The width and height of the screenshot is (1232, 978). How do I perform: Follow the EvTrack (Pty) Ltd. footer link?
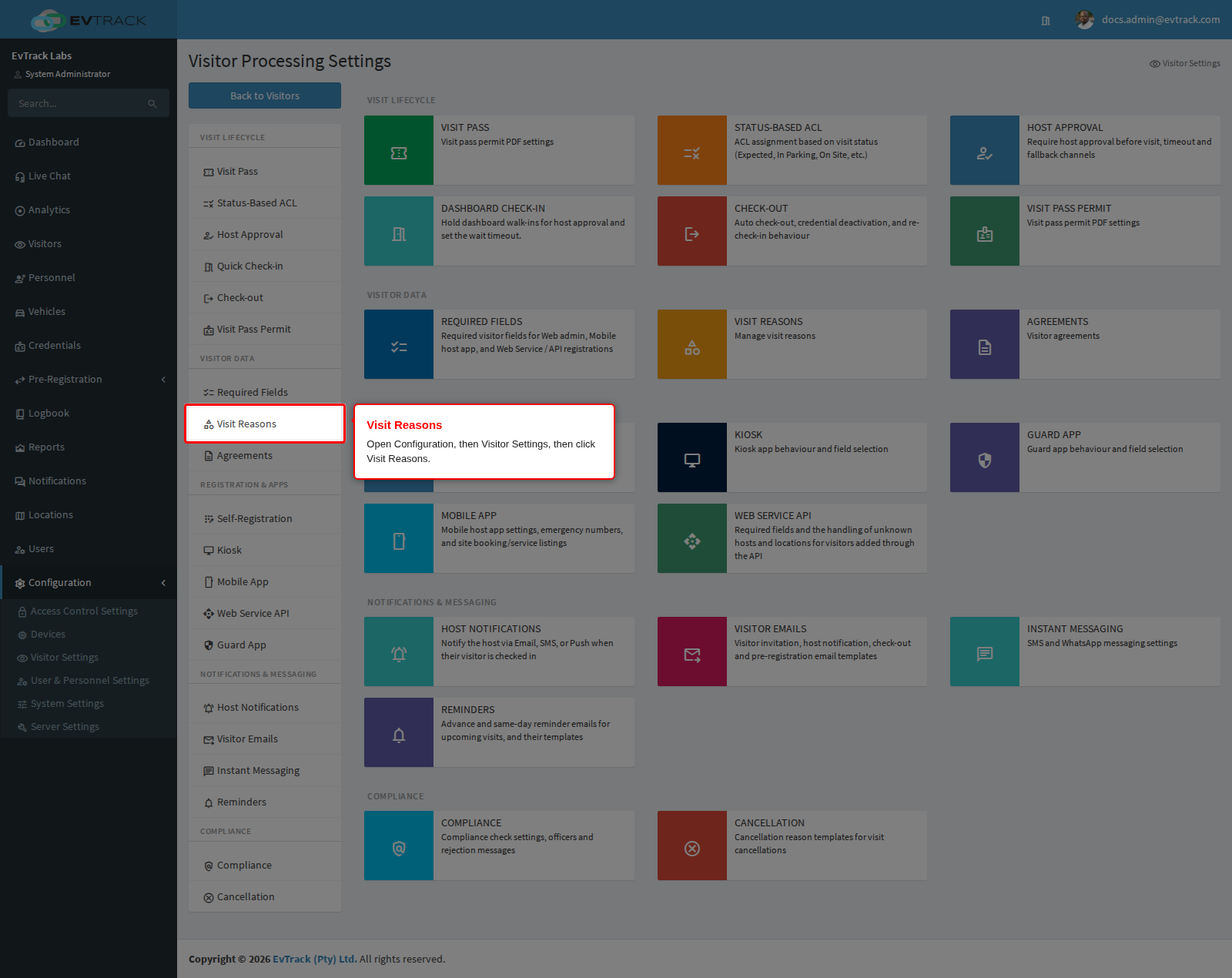[x=314, y=960]
